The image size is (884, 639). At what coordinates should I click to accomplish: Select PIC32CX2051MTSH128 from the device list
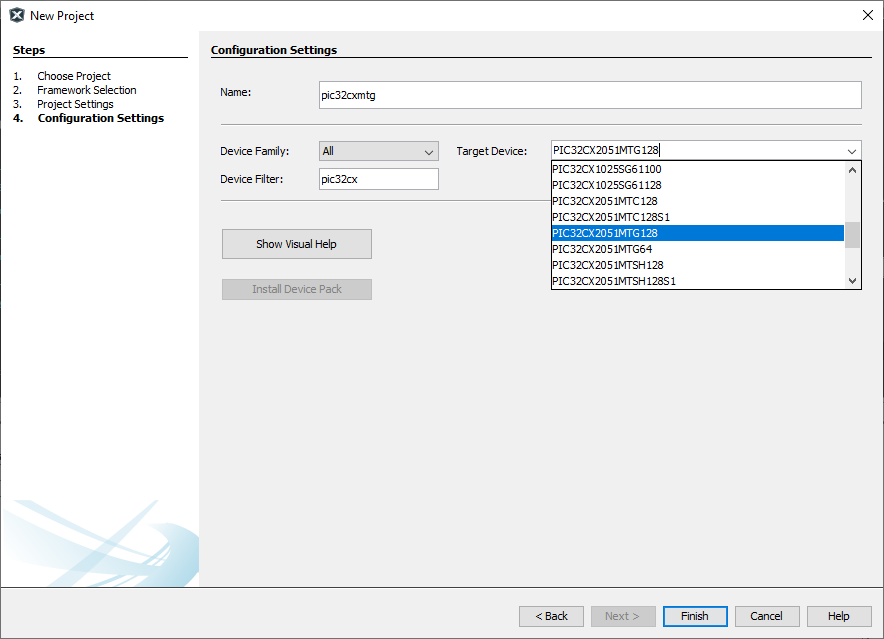tap(697, 265)
